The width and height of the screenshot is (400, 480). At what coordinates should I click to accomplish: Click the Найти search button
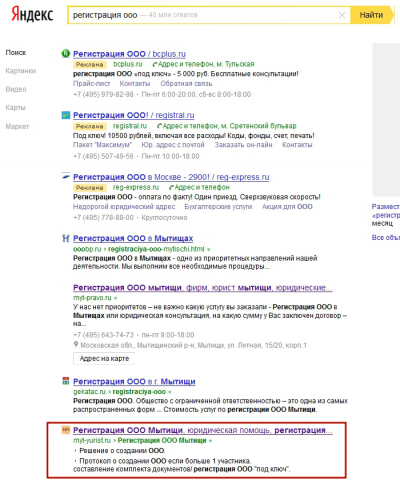tap(372, 15)
